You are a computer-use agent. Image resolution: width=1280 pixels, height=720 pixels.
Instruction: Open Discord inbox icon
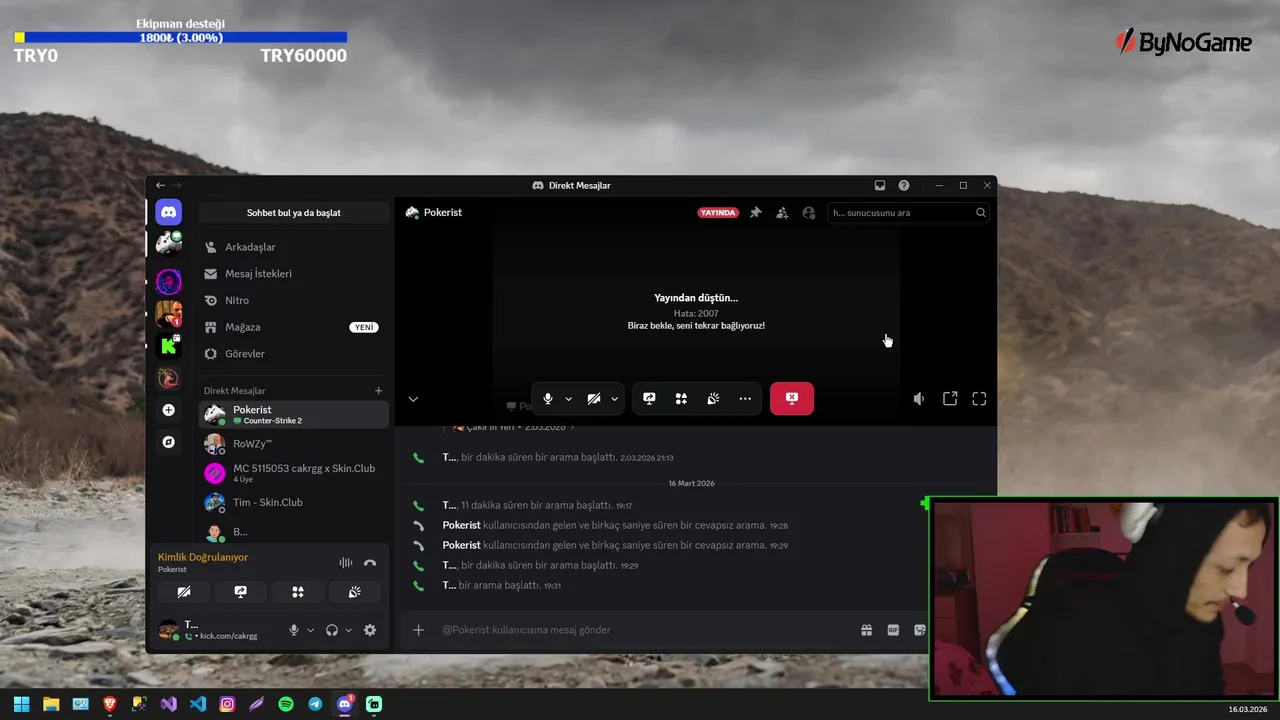[x=880, y=186]
